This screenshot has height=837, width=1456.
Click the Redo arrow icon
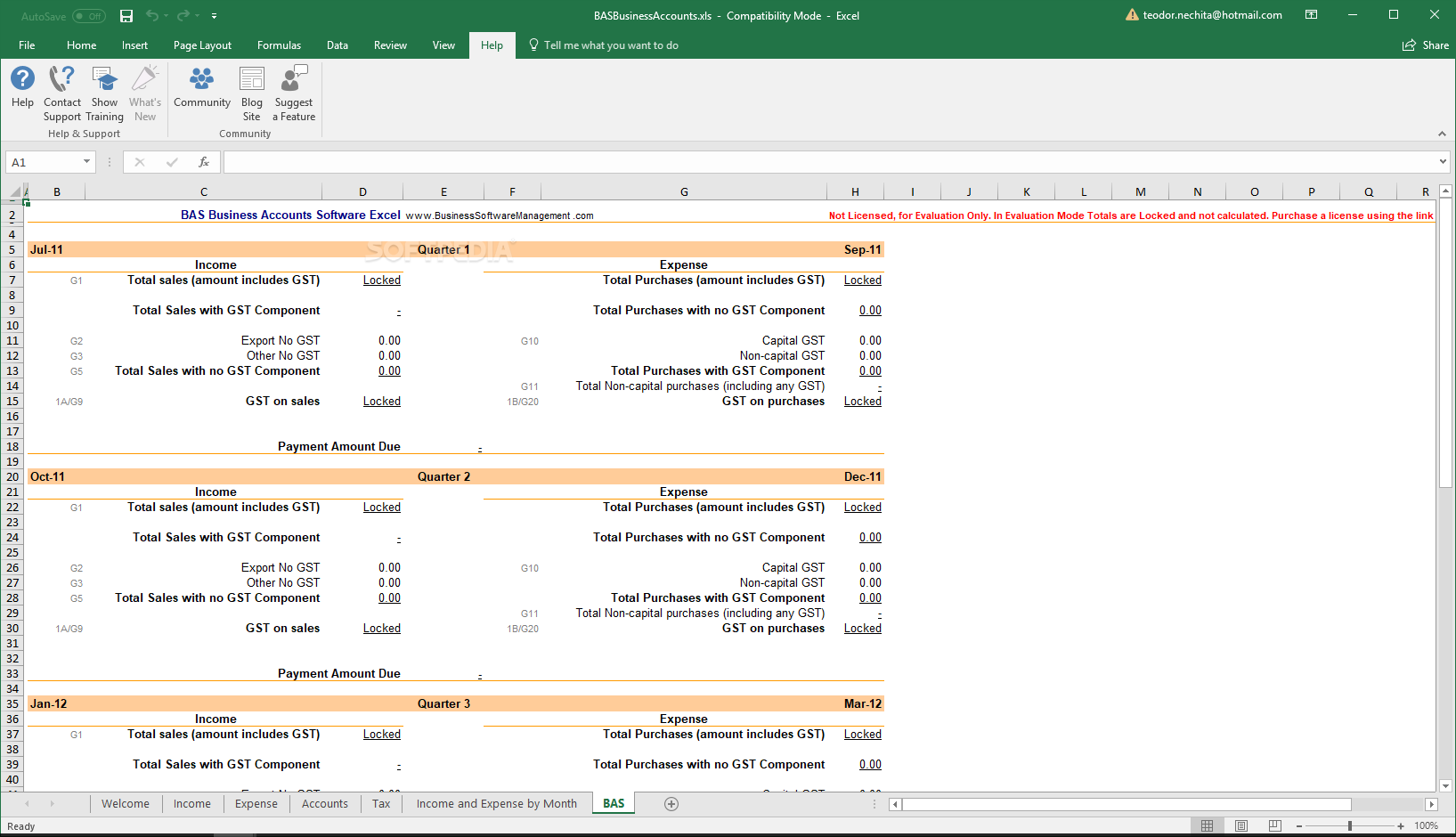pos(183,16)
